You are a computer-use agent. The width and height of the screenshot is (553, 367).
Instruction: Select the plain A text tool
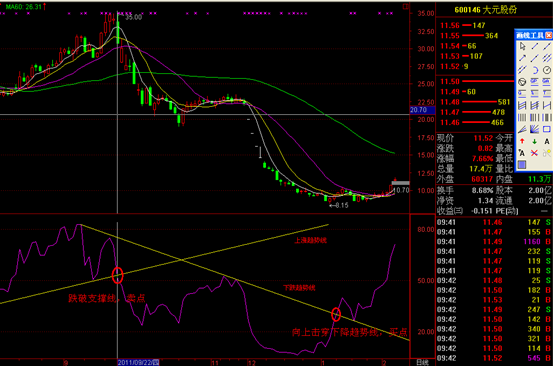click(547, 141)
